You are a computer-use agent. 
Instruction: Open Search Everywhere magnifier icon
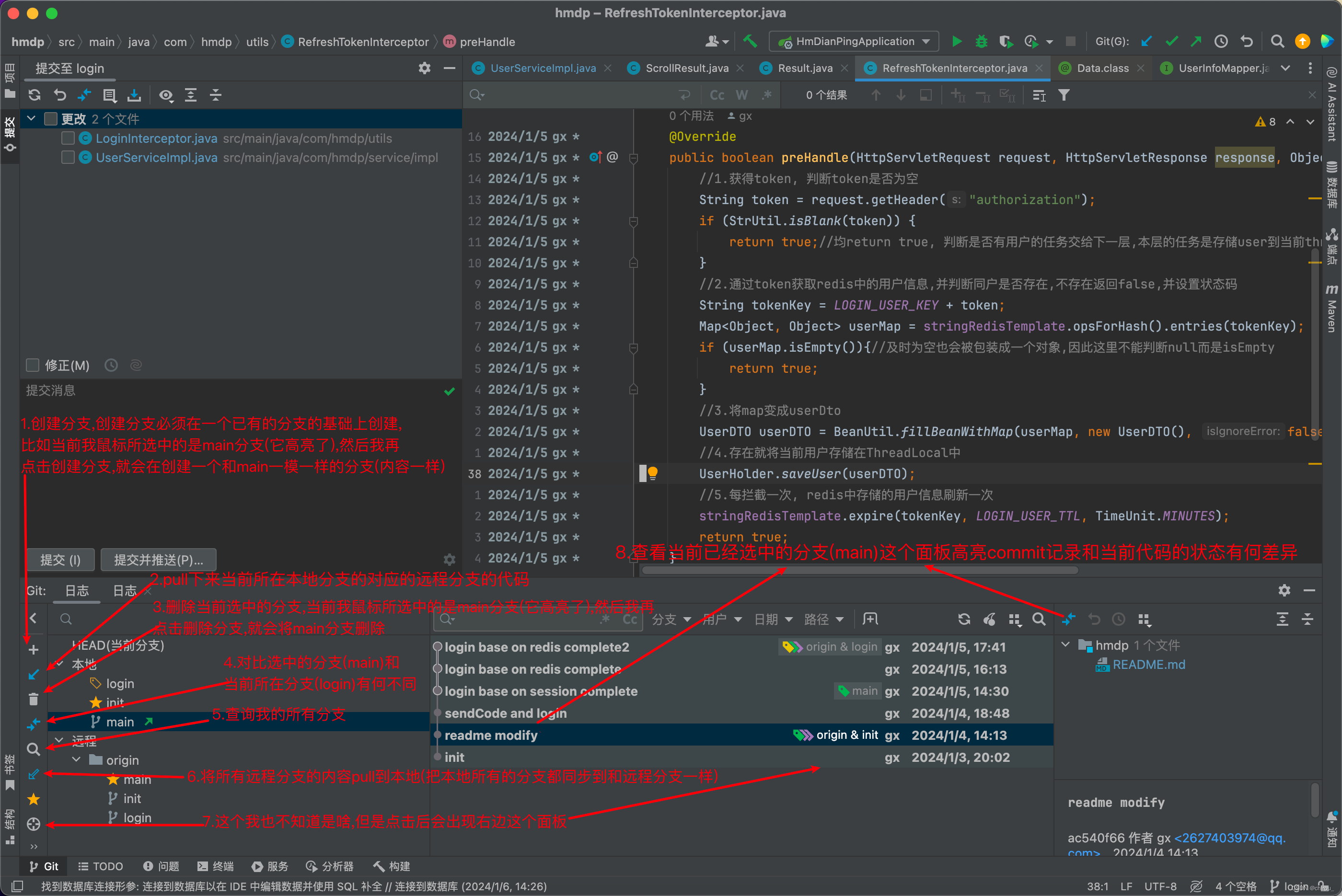pyautogui.click(x=1277, y=41)
